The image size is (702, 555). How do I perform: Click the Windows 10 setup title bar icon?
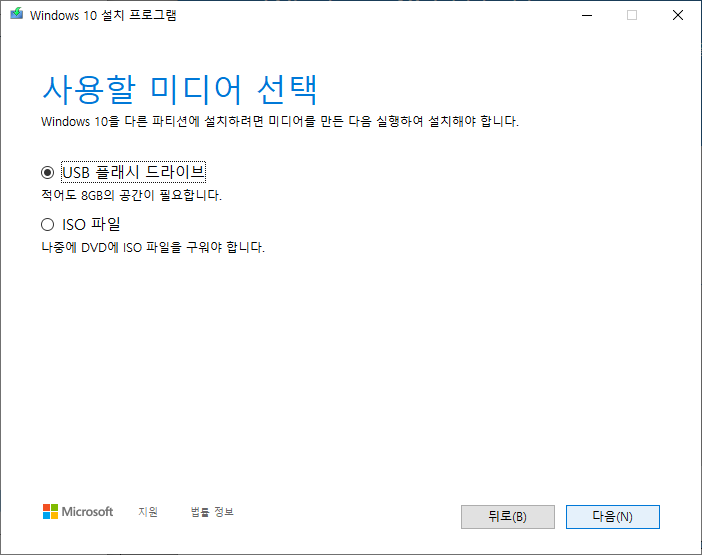coord(17,14)
